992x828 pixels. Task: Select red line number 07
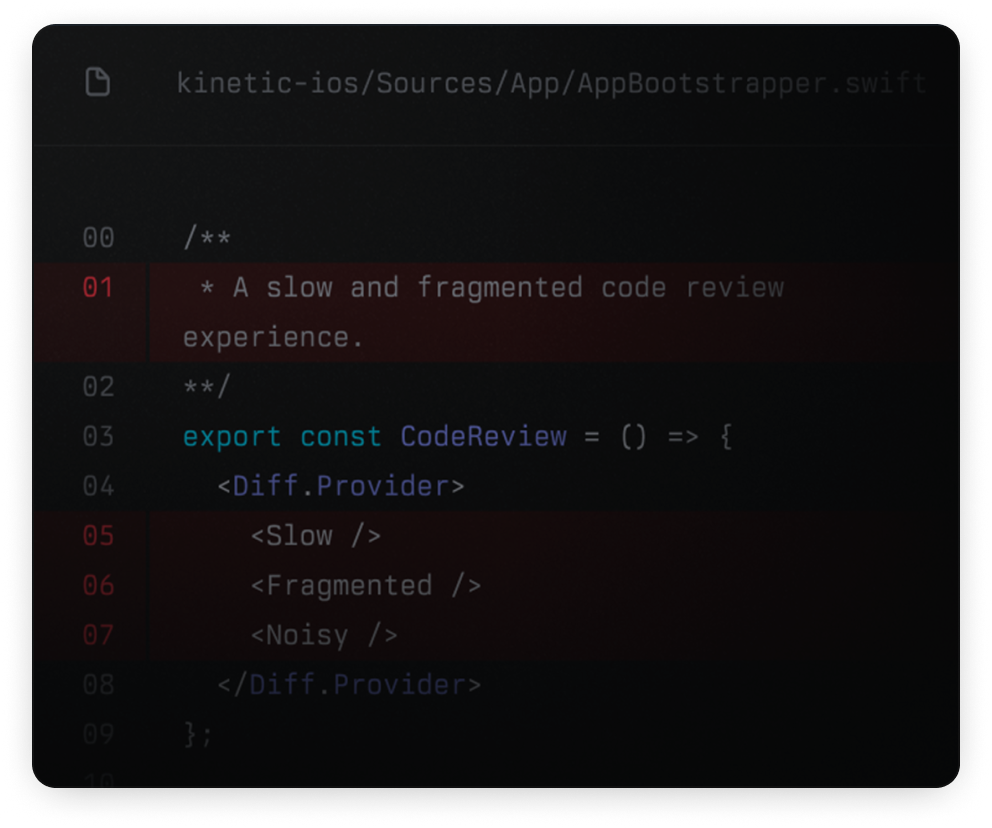(99, 635)
